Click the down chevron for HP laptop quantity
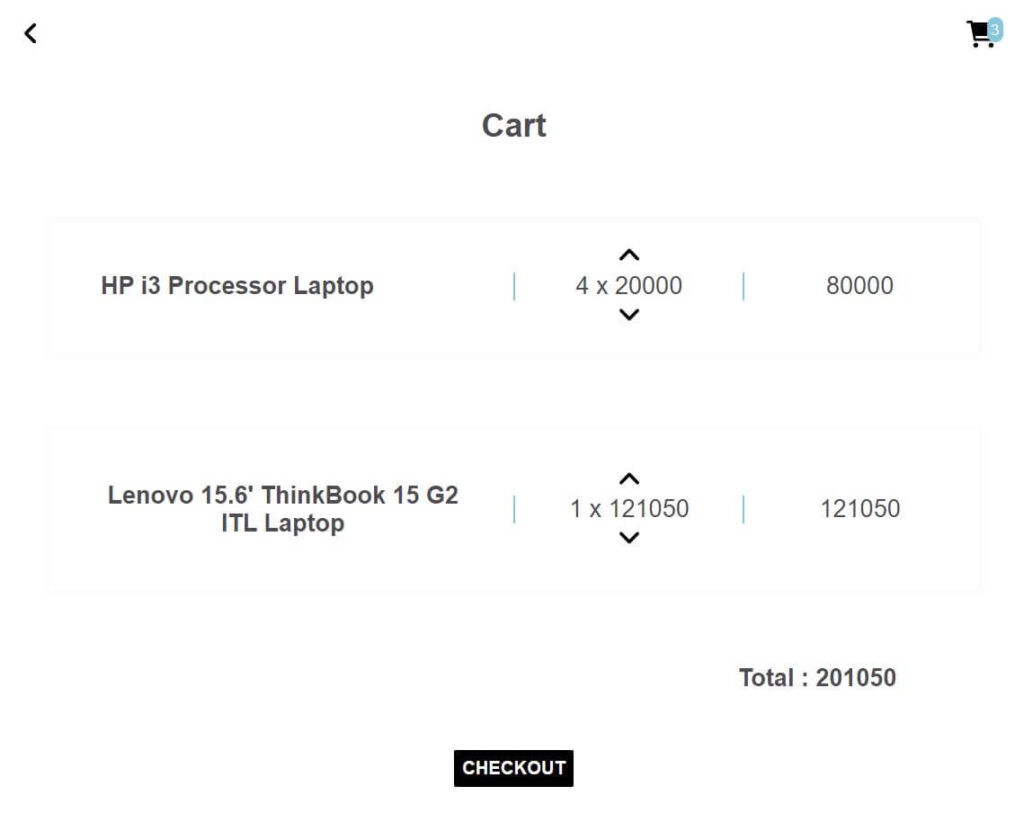 pyautogui.click(x=629, y=314)
